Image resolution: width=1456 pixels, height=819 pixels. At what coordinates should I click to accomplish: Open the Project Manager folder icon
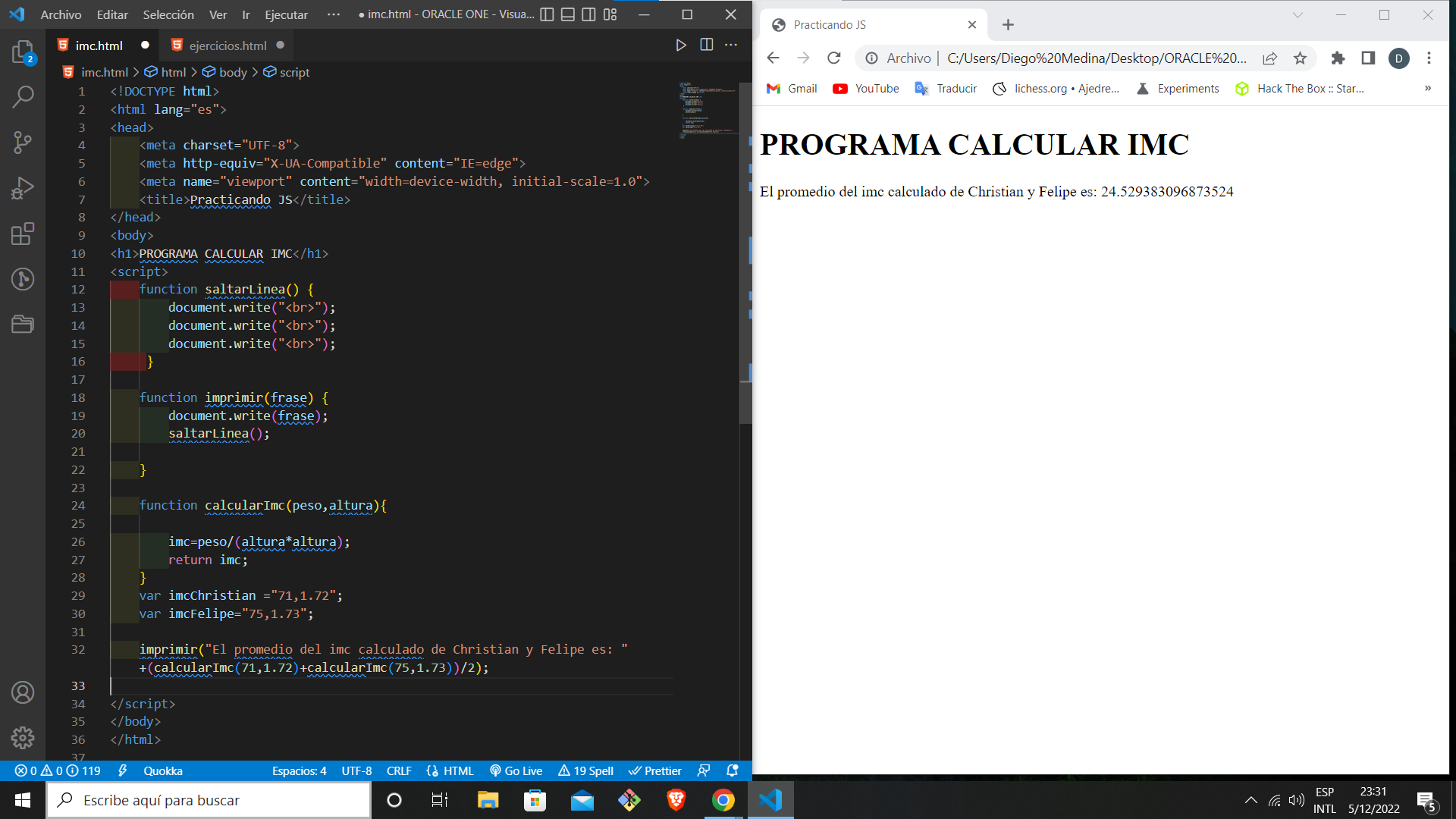[23, 325]
